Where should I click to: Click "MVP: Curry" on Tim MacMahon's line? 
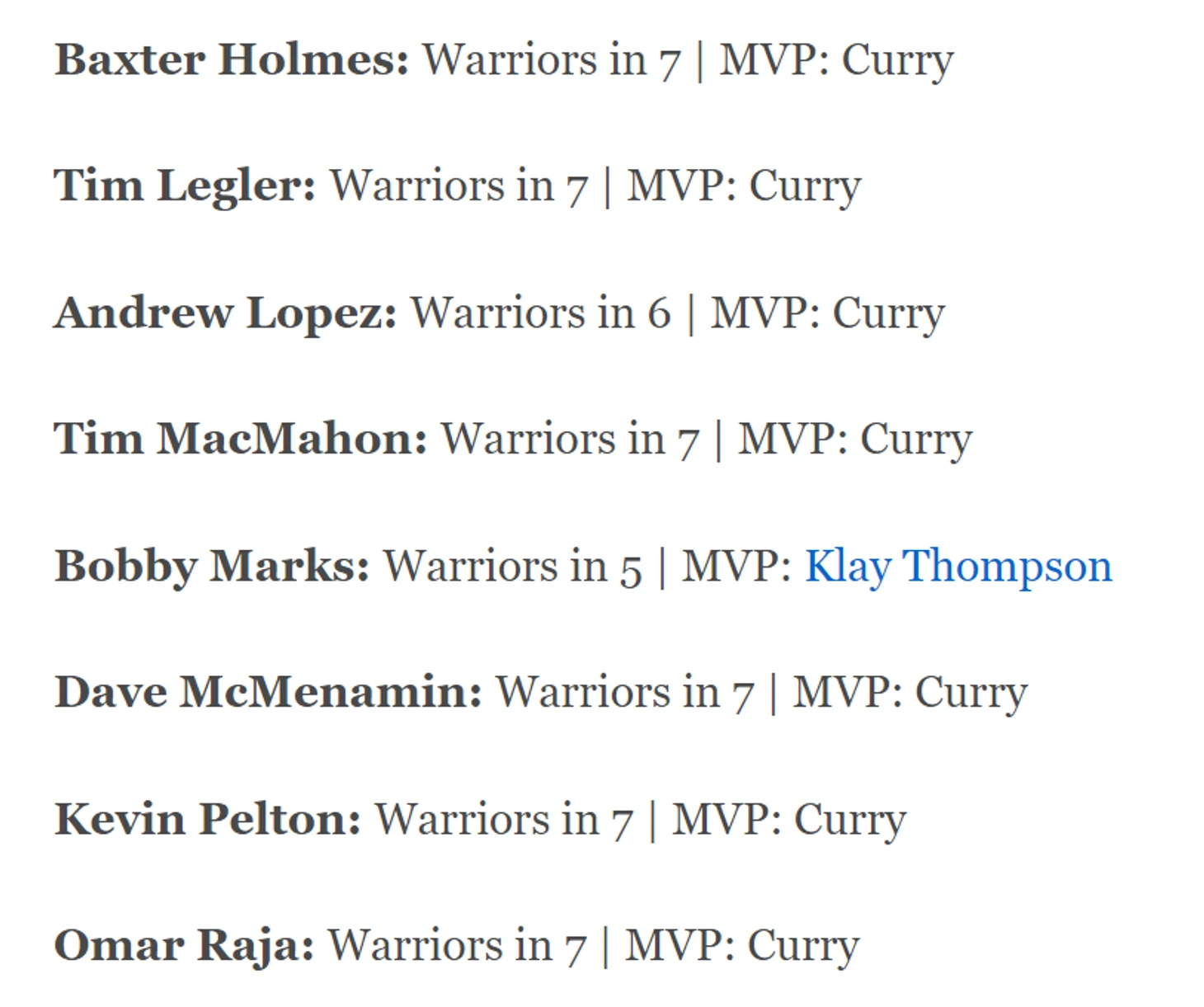pyautogui.click(x=854, y=439)
